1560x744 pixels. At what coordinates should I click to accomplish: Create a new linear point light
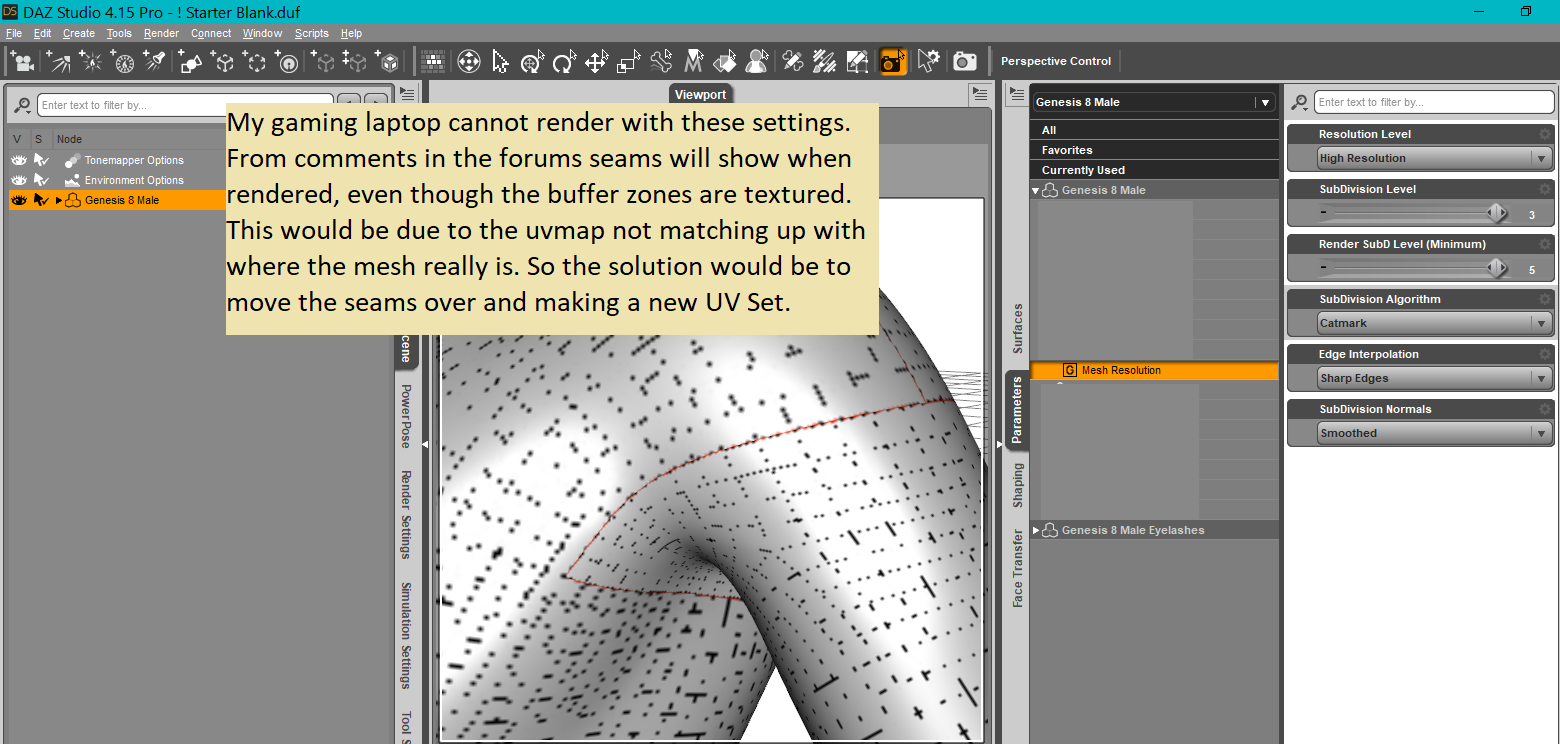(x=123, y=61)
